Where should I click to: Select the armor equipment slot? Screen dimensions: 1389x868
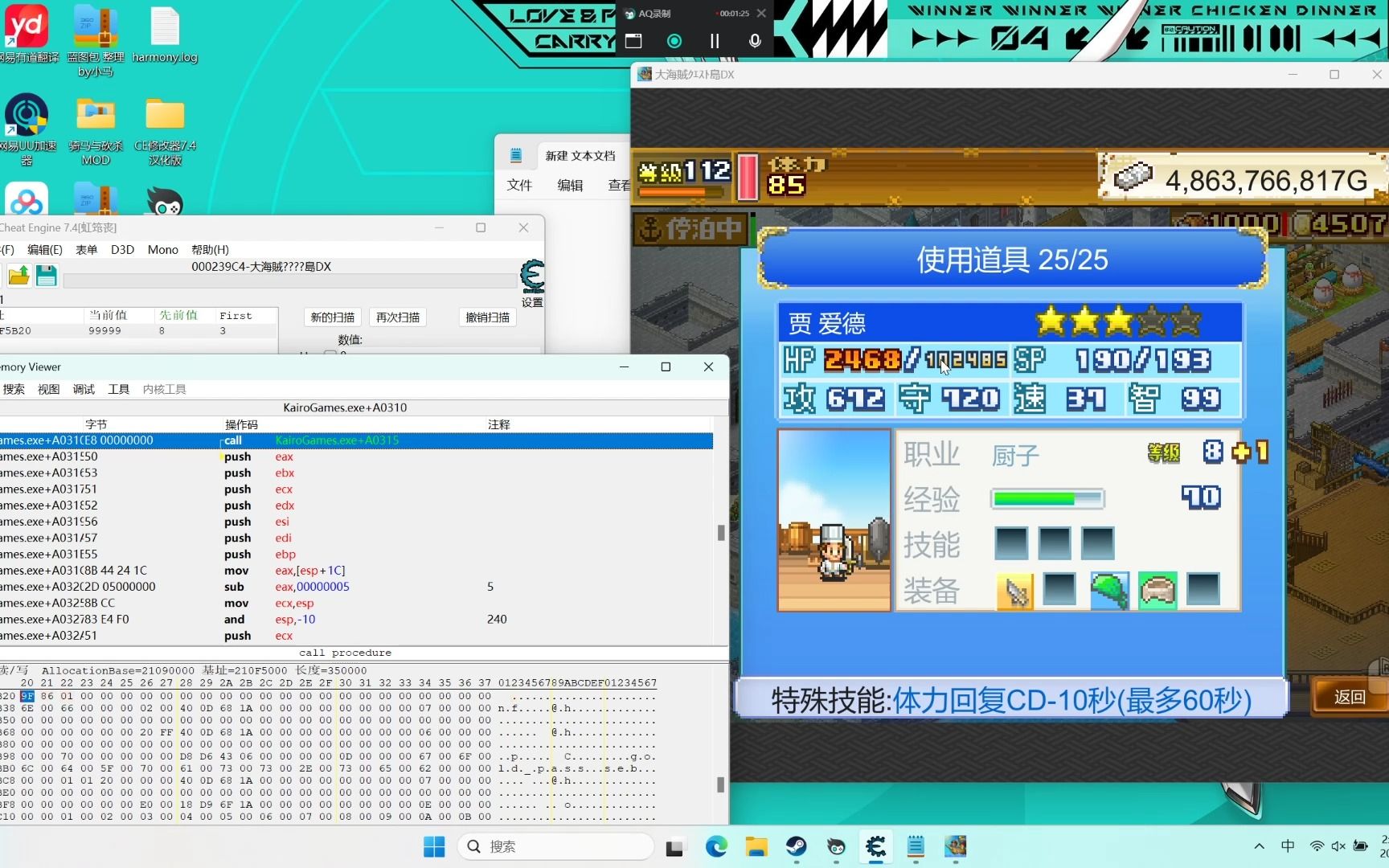point(1157,591)
